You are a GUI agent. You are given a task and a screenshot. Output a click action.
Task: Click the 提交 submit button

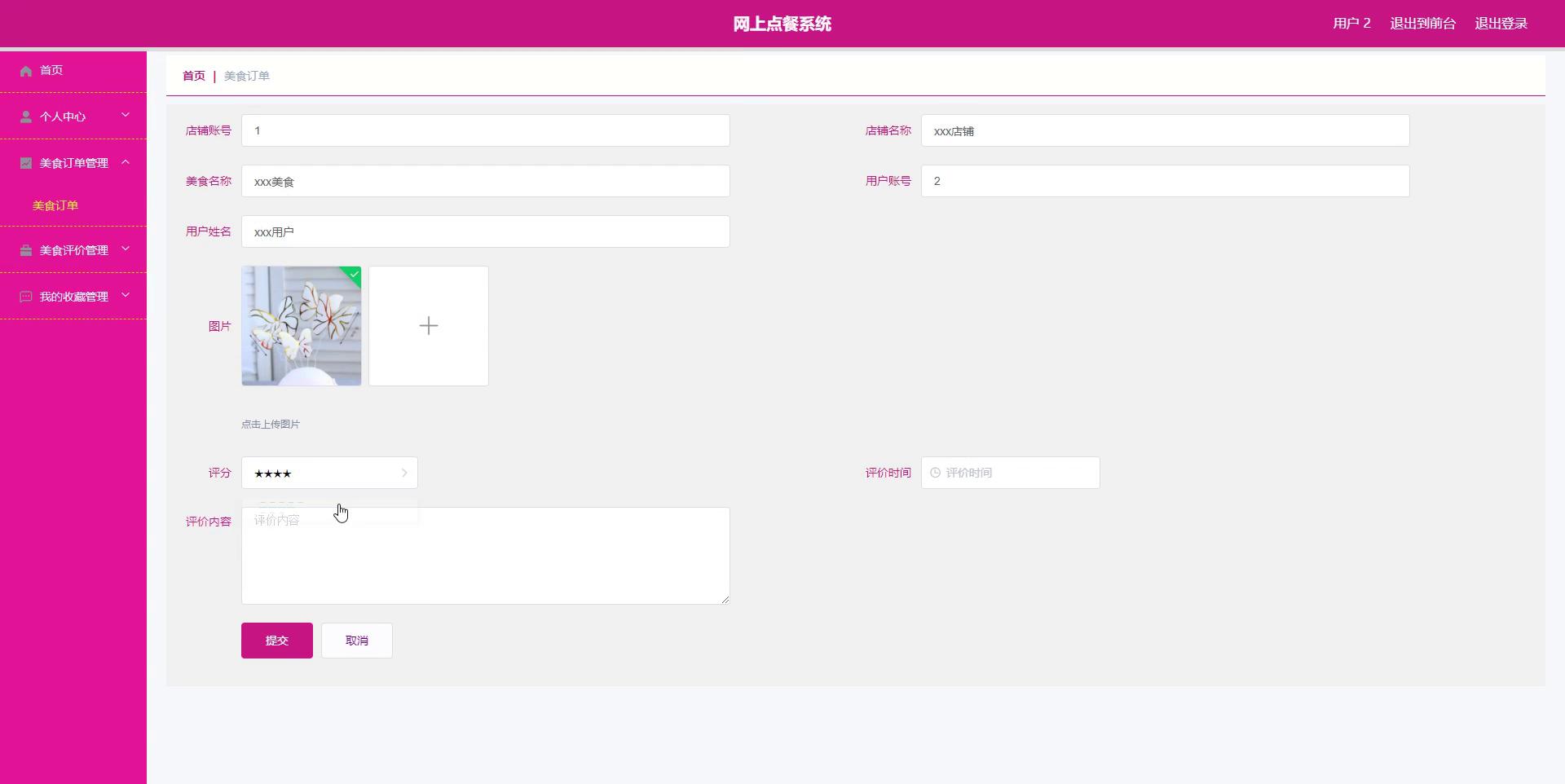tap(276, 641)
